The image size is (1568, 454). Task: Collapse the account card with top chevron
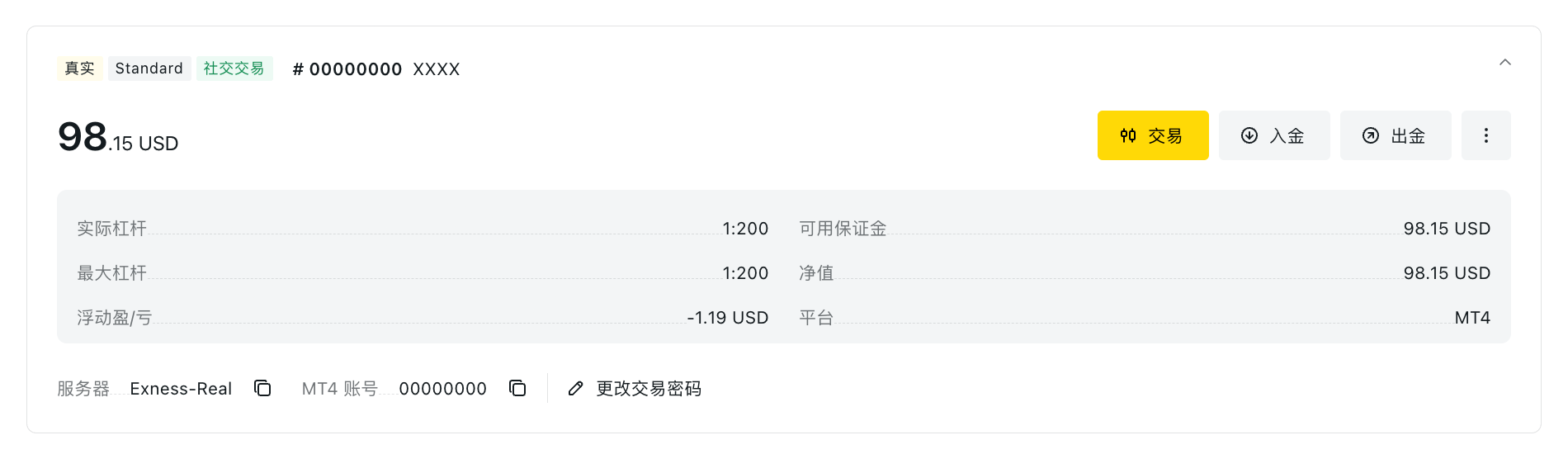click(1505, 63)
